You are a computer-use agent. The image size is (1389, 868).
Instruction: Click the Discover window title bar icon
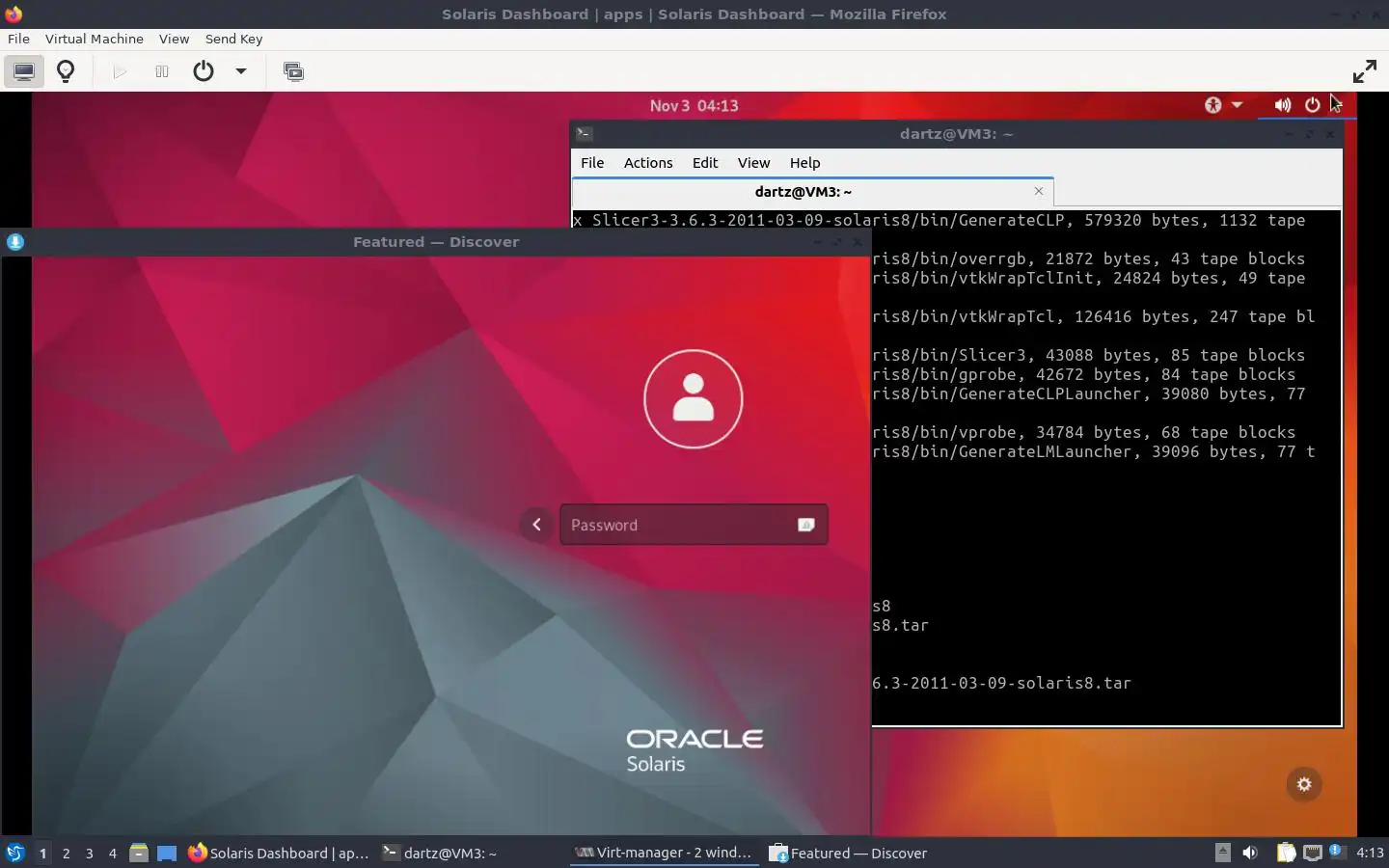15,242
